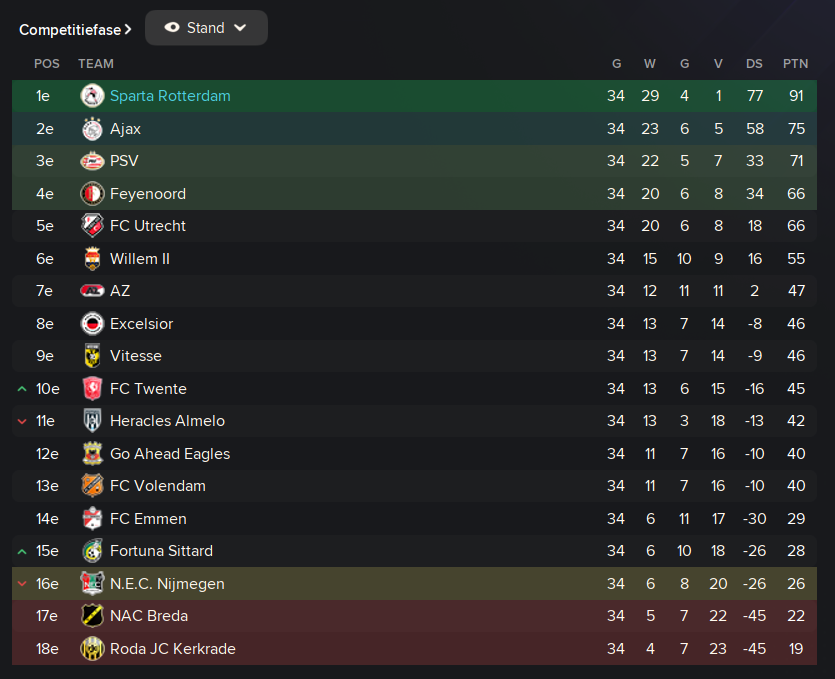Image resolution: width=835 pixels, height=679 pixels.
Task: Select the Vitesse club badge
Action: pos(92,356)
